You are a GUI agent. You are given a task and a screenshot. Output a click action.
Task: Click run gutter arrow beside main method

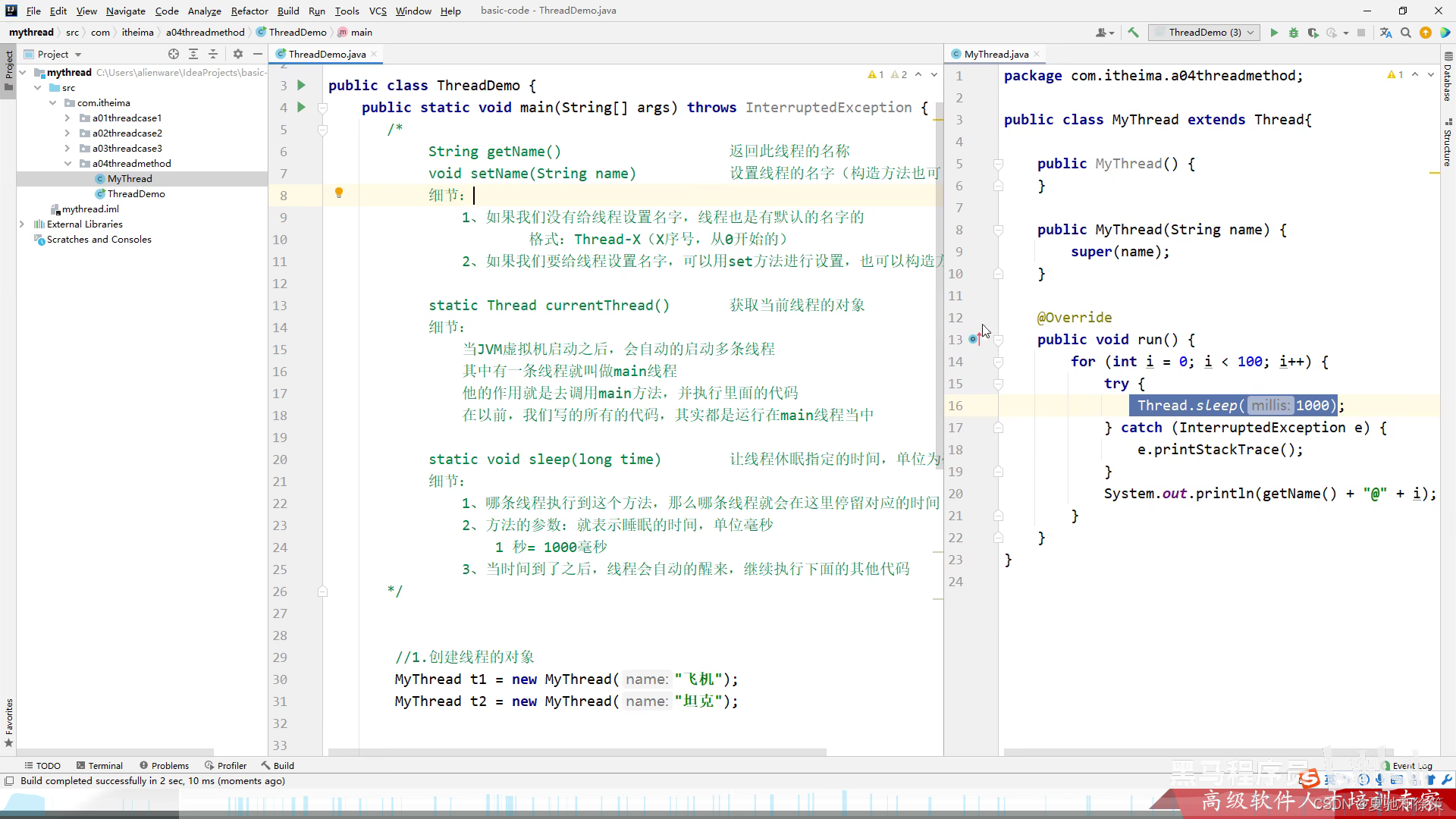coord(301,107)
